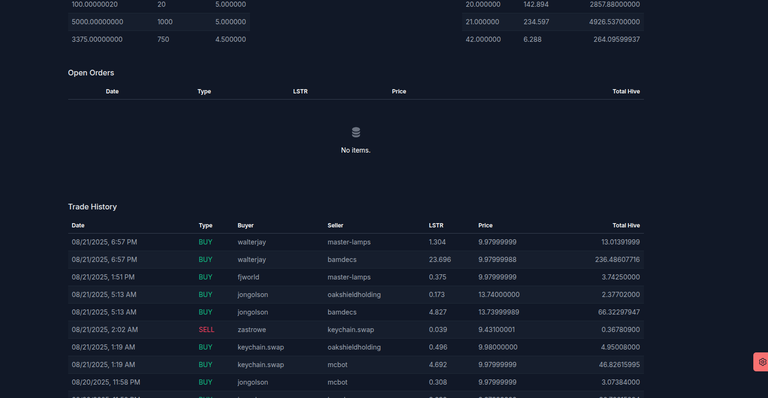
Task: Select buy order row priced 5000.00000000
Action: click(159, 22)
